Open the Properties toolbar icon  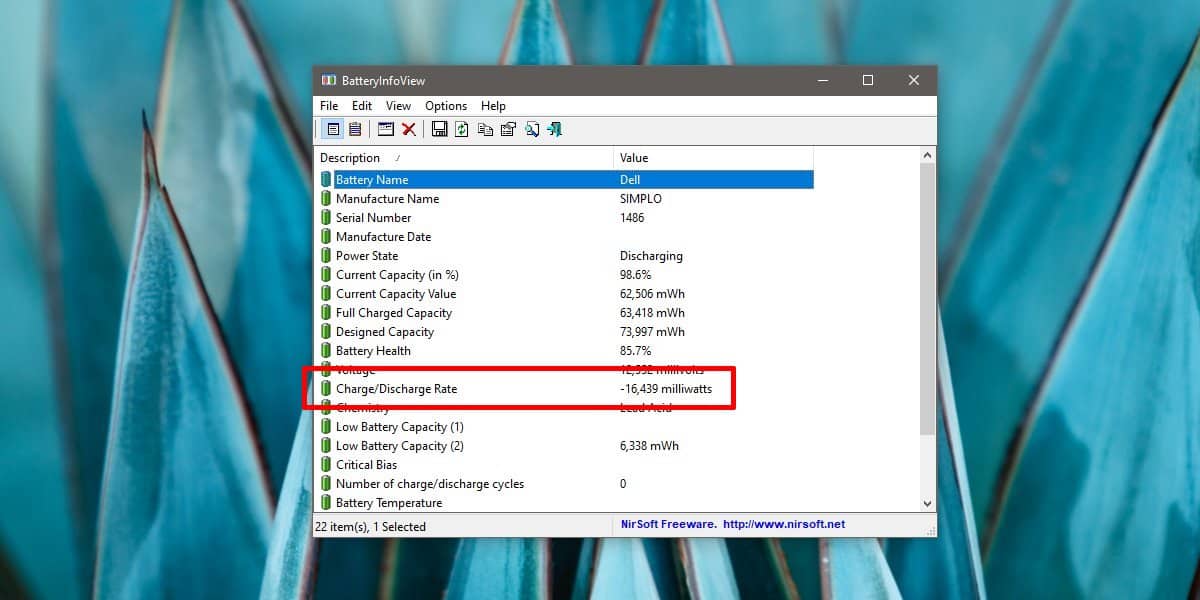coord(508,129)
